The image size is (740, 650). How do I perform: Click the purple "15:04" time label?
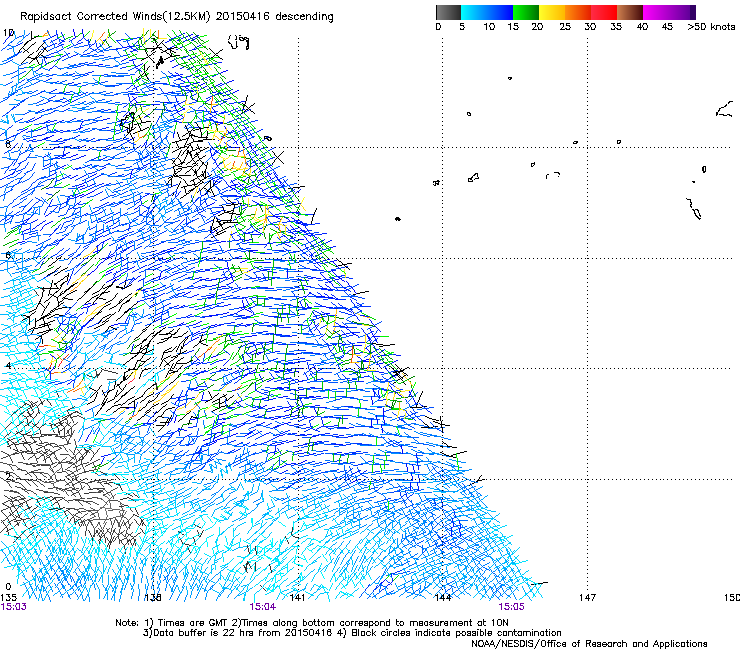(x=262, y=607)
